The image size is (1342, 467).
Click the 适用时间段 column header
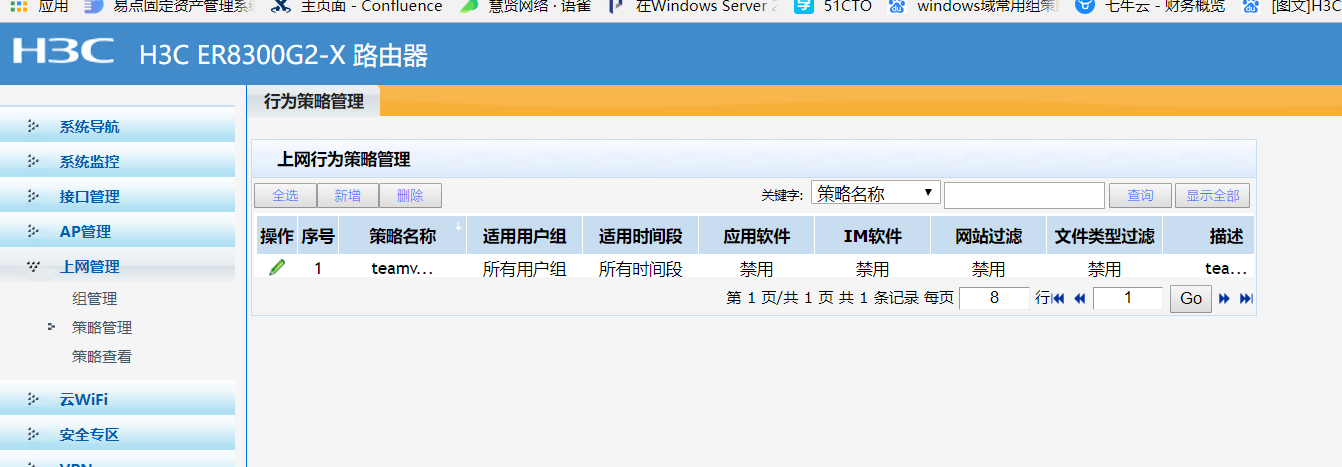[x=641, y=236]
